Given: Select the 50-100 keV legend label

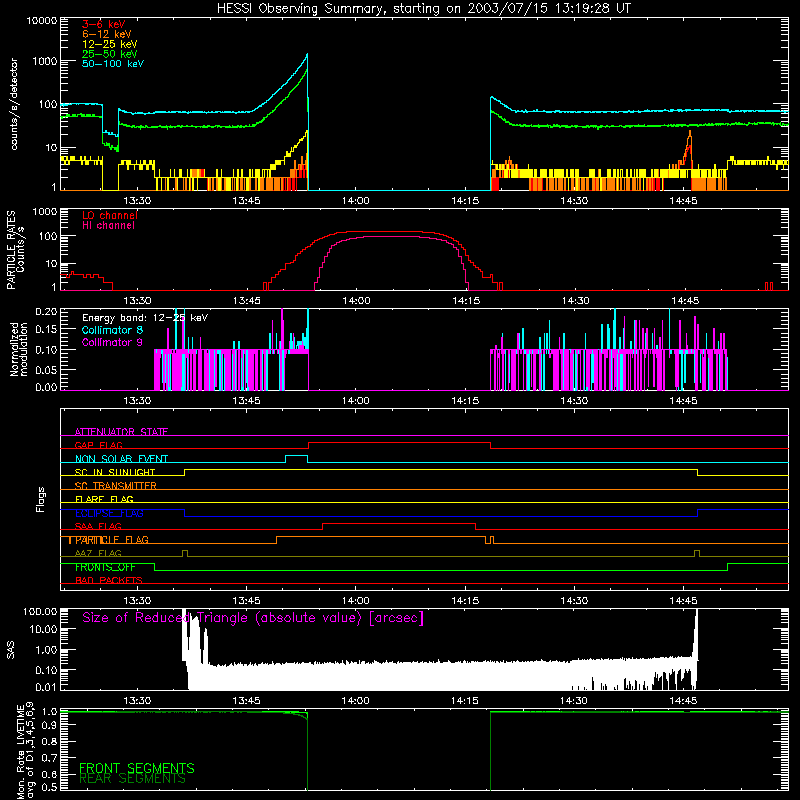Looking at the screenshot, I should [x=113, y=64].
